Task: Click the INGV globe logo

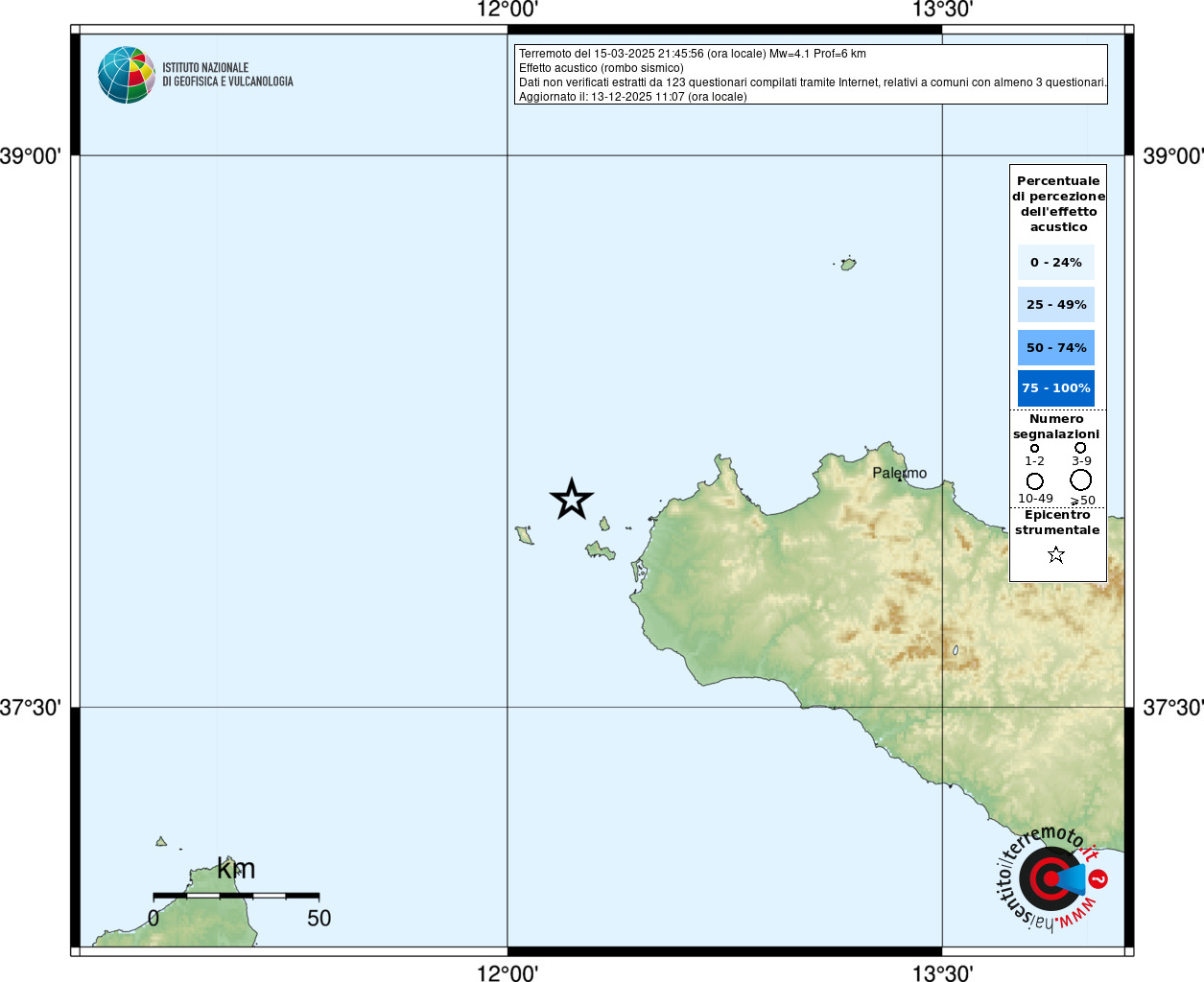Action: coord(127,75)
